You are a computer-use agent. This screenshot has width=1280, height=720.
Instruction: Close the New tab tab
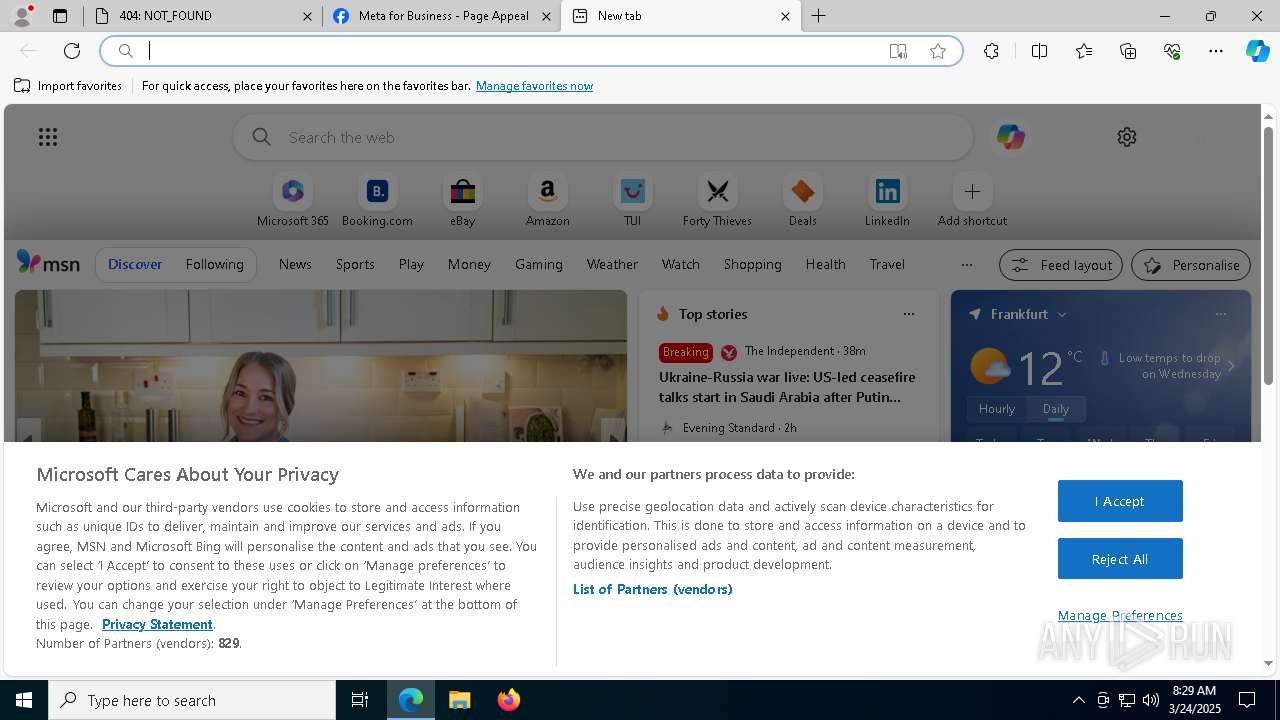785,16
